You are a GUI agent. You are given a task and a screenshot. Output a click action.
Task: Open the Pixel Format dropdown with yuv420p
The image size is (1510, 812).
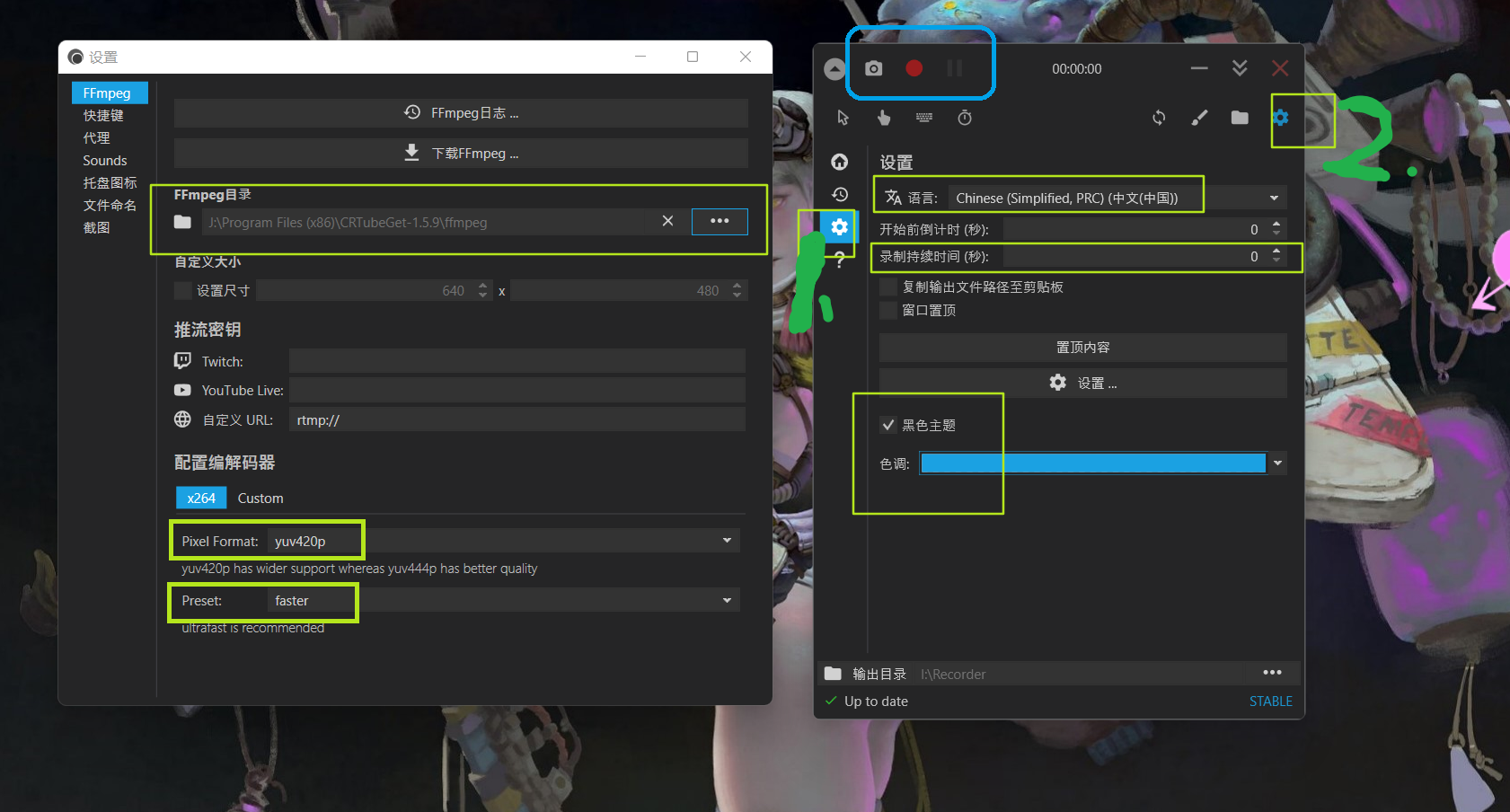click(504, 541)
